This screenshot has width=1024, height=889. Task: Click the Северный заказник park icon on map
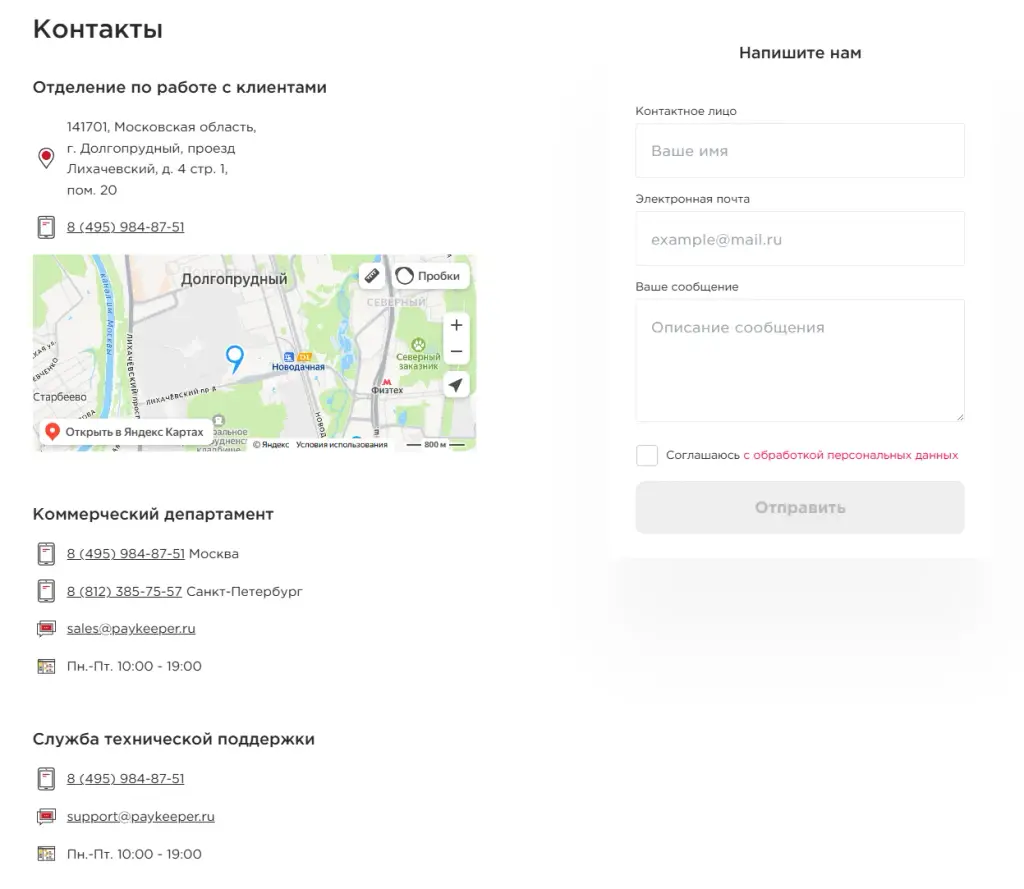(x=418, y=344)
